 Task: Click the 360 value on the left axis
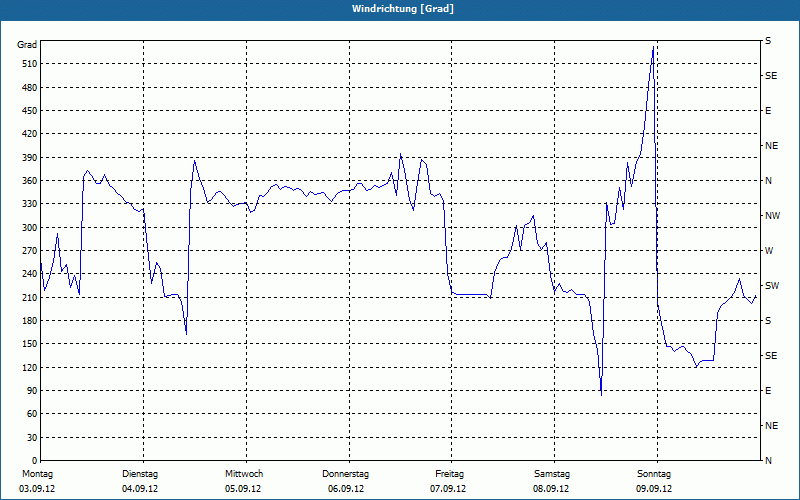pos(29,181)
